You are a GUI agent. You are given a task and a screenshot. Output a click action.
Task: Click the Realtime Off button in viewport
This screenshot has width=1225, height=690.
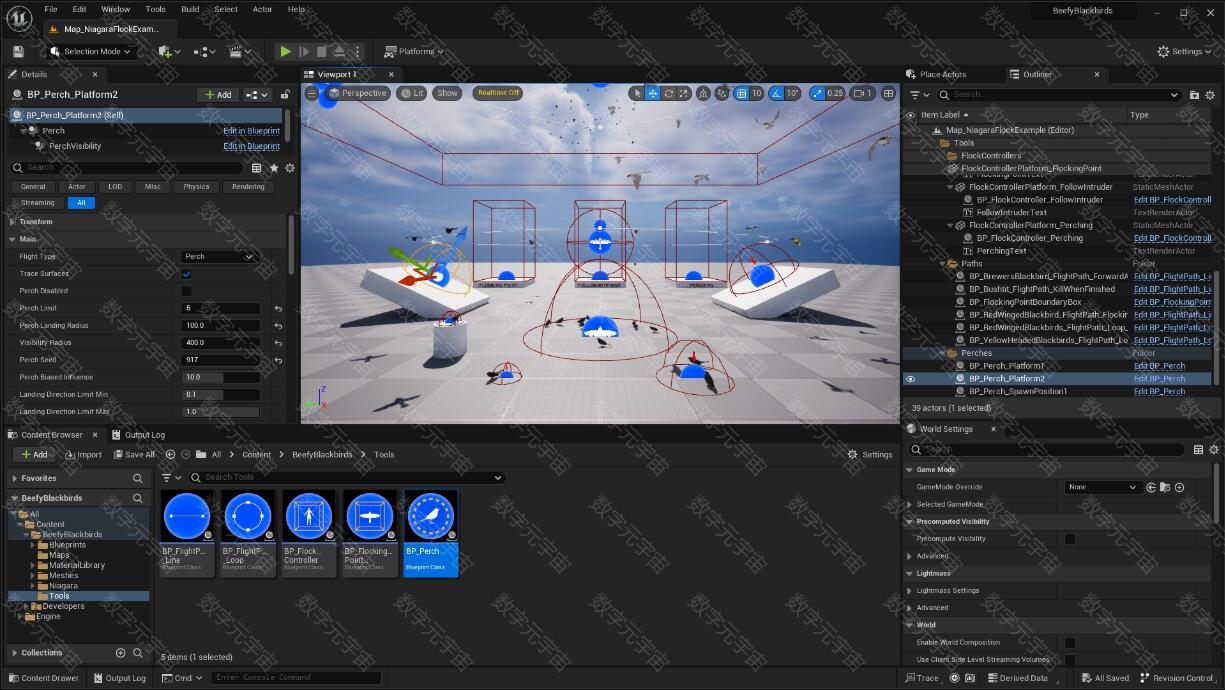tap(498, 93)
